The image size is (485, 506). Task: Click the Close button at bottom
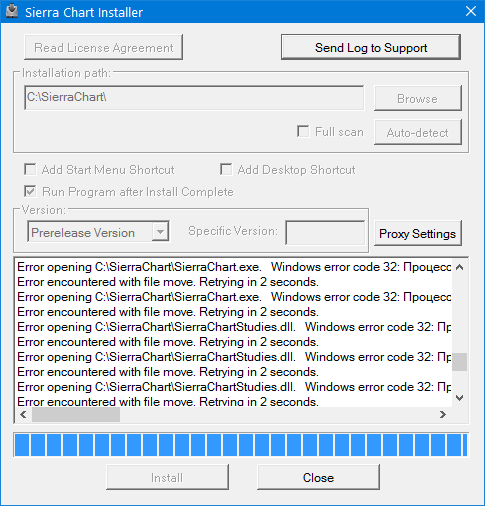pyautogui.click(x=318, y=477)
